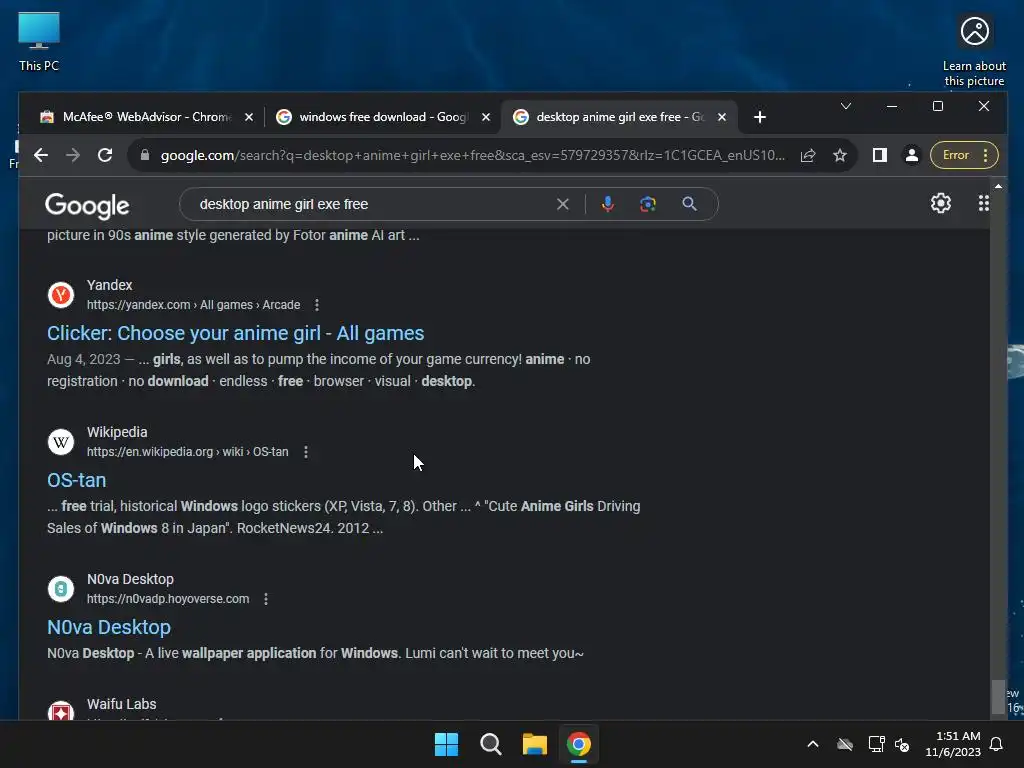Select the desktop anime girl exe tab
The width and height of the screenshot is (1024, 768).
pos(619,117)
